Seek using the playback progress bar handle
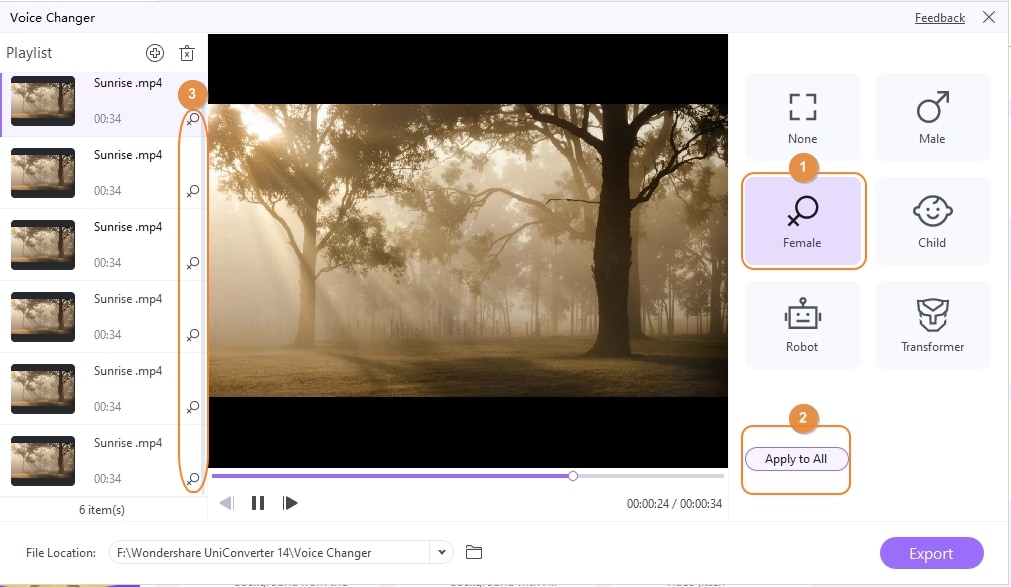 573,476
